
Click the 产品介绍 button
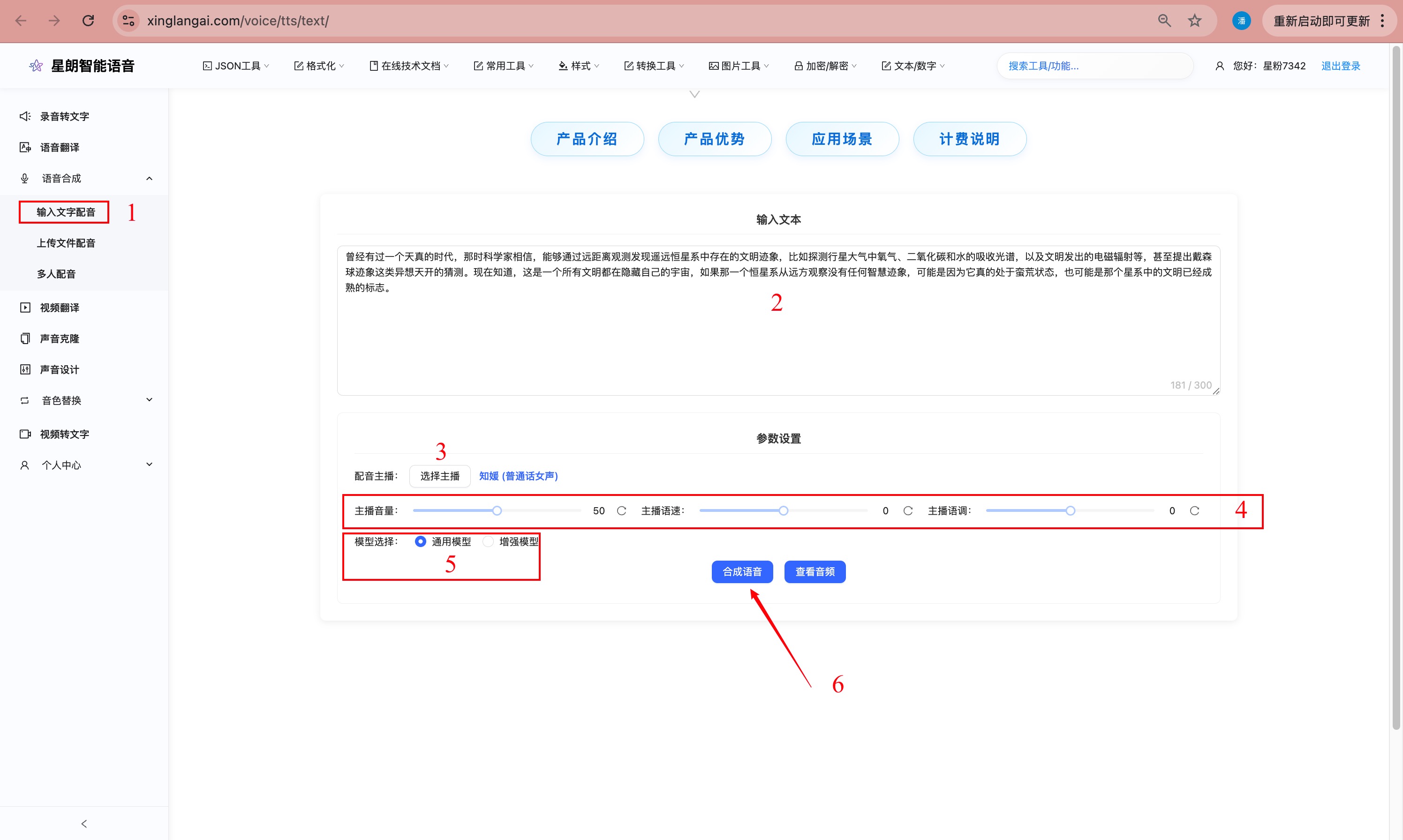(x=587, y=139)
